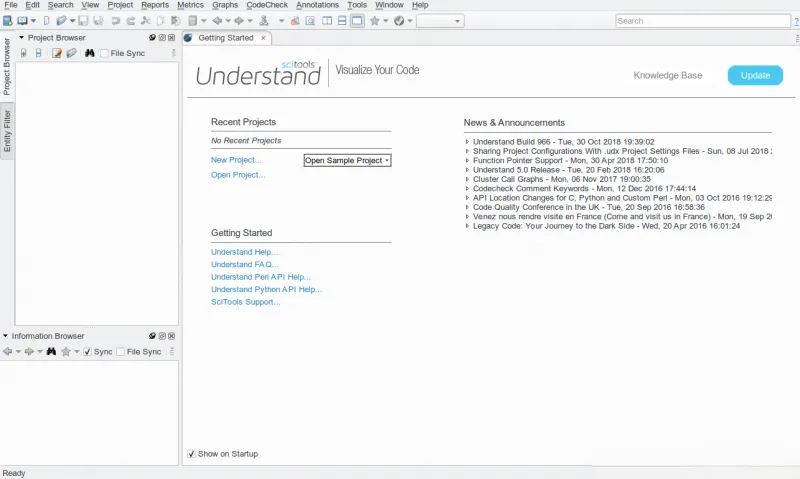Click the Copy icon in the toolbar
The height and width of the screenshot is (479, 800).
(x=160, y=21)
